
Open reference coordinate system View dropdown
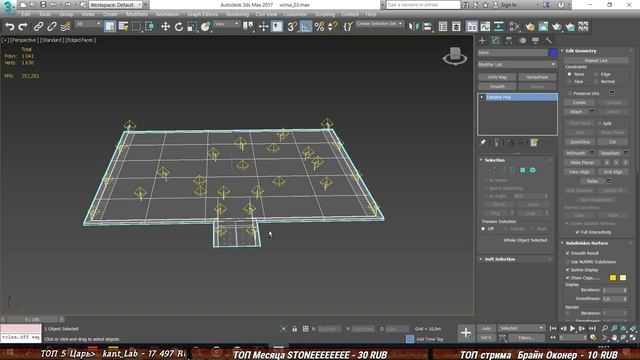(x=227, y=24)
